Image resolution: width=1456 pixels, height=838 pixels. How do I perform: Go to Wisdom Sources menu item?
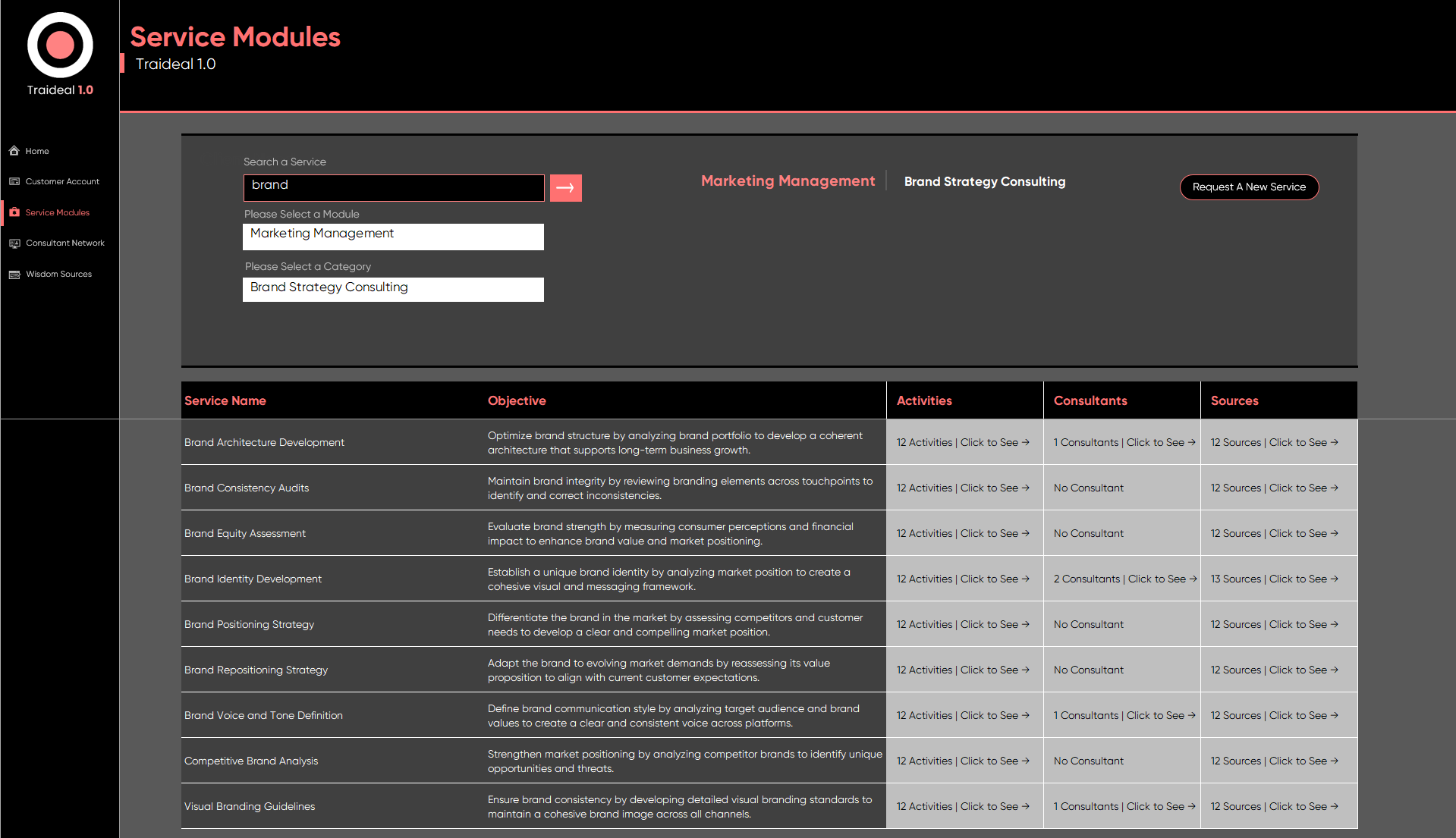point(58,275)
